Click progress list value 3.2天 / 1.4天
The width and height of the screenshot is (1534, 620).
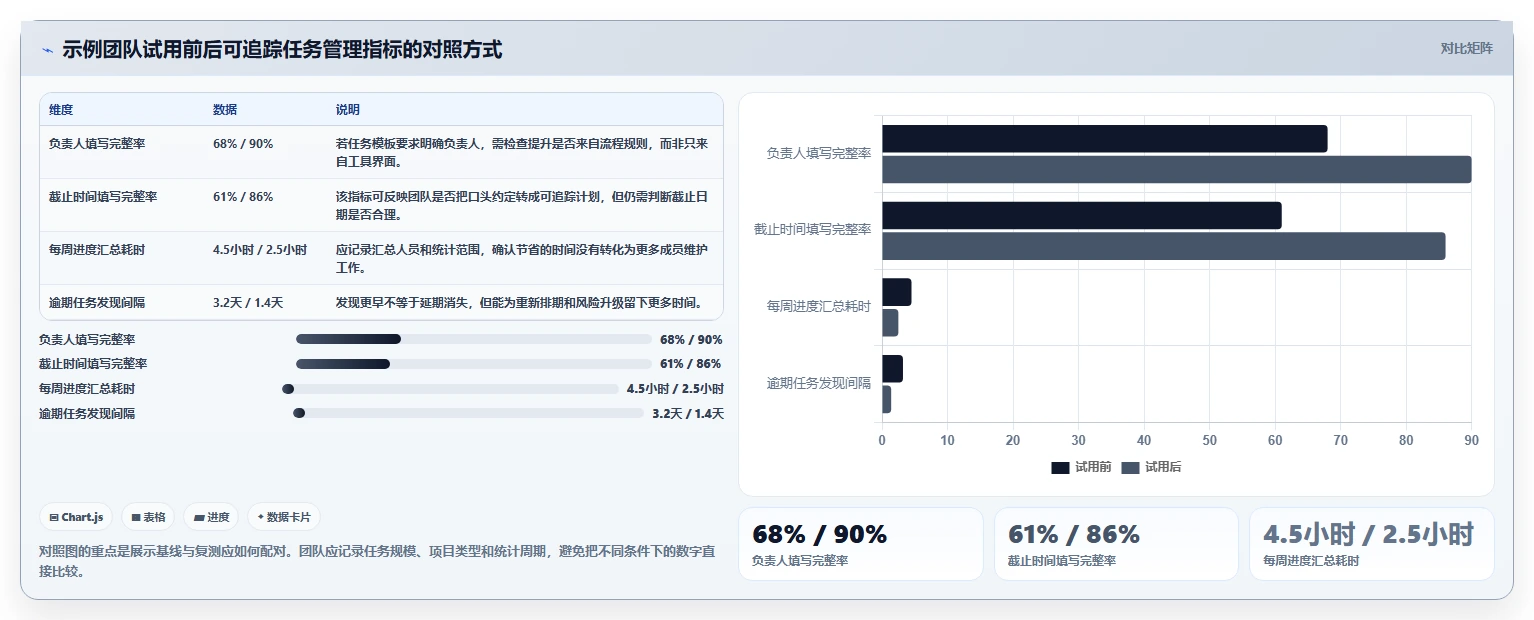tap(688, 413)
